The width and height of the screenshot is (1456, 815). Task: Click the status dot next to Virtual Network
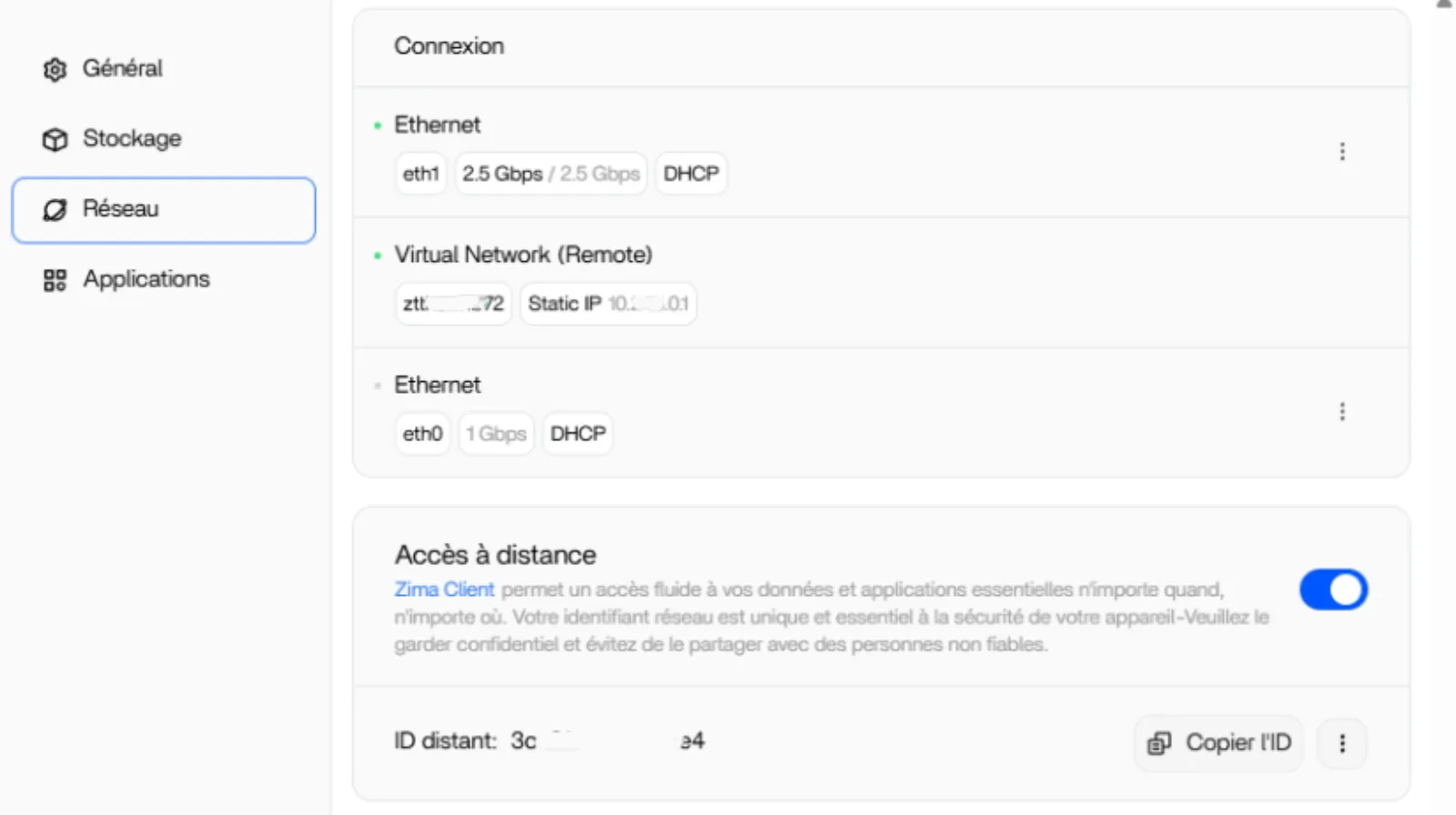point(378,256)
